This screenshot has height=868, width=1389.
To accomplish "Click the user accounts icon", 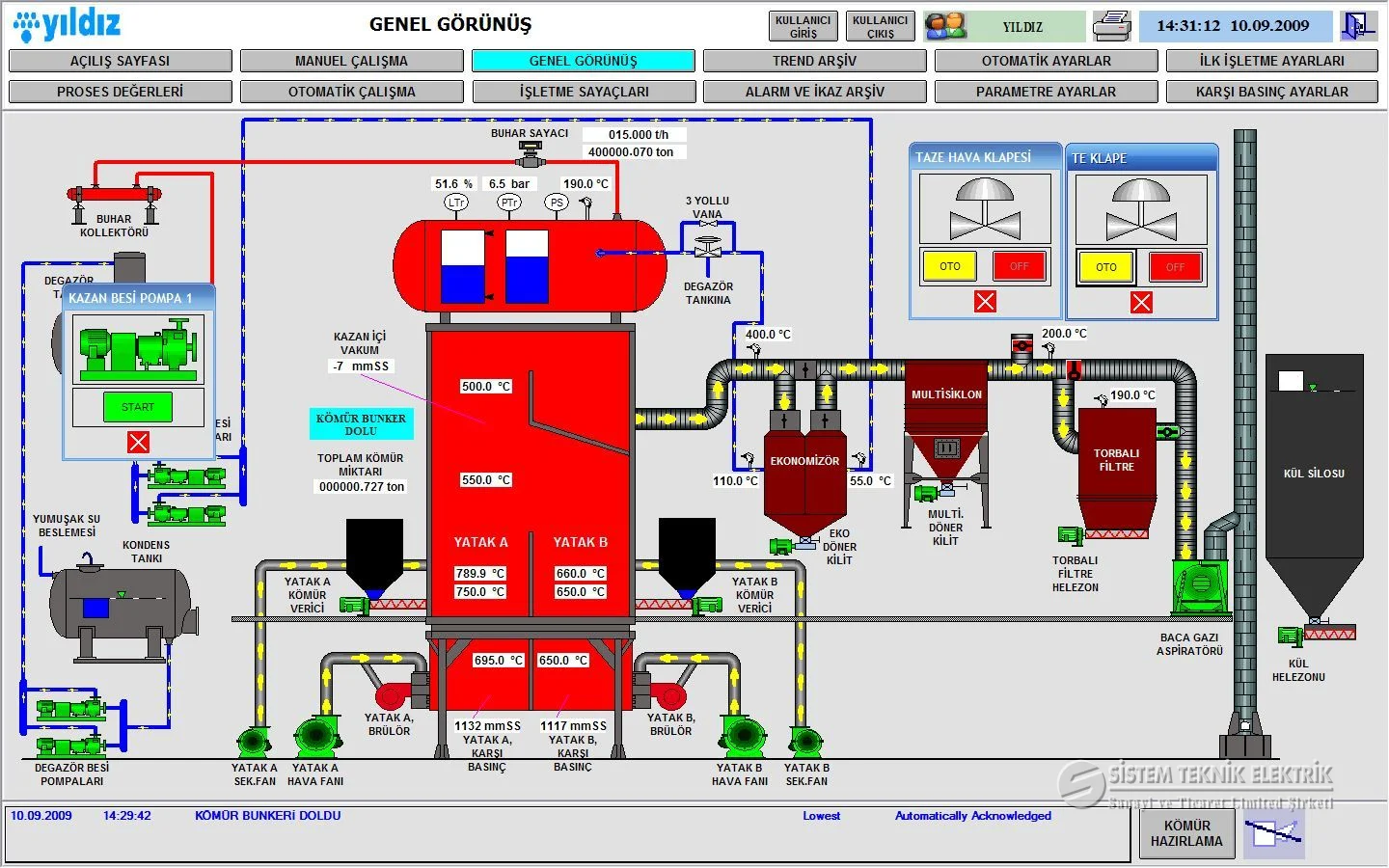I will (x=946, y=26).
